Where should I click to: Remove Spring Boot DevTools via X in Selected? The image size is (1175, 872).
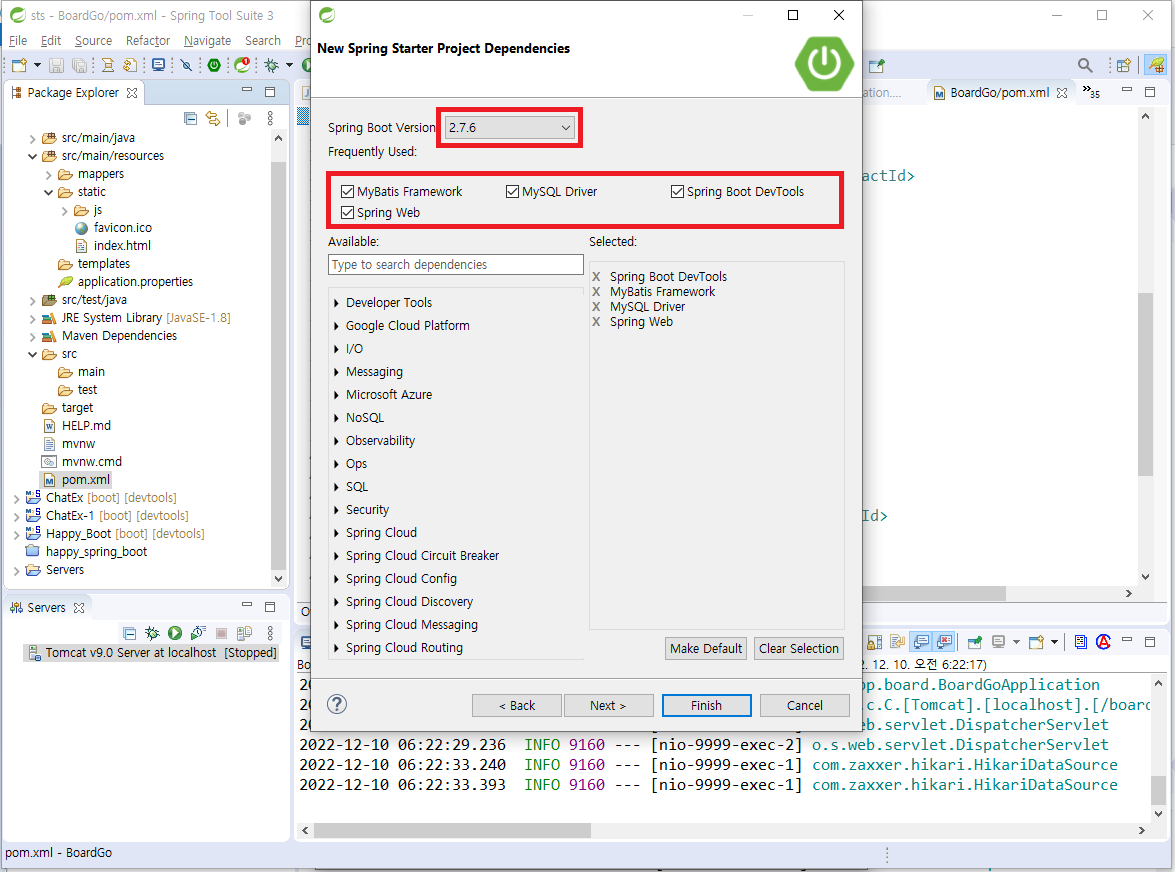(596, 276)
